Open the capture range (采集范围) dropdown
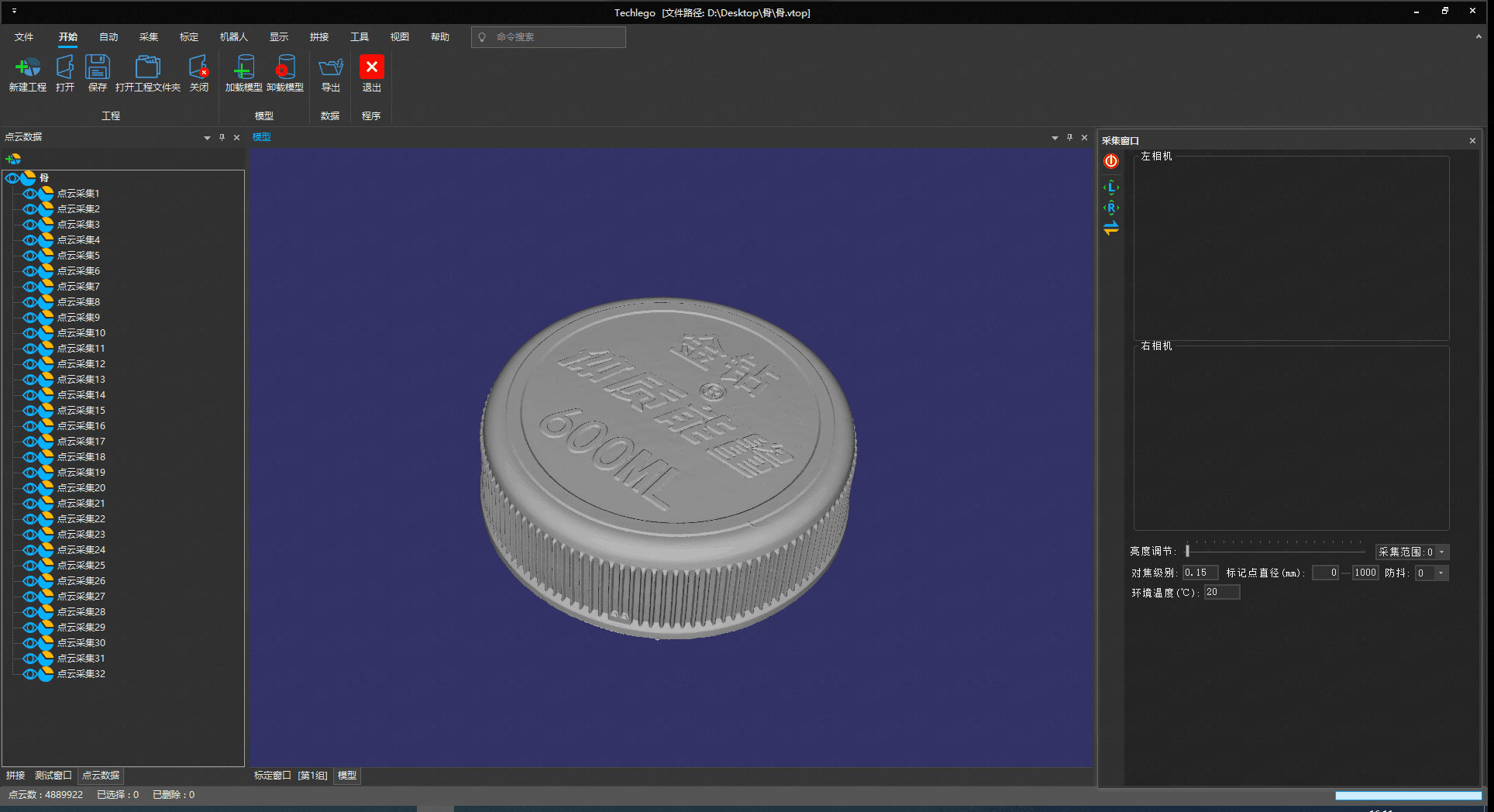This screenshot has height=812, width=1494. (x=1441, y=552)
